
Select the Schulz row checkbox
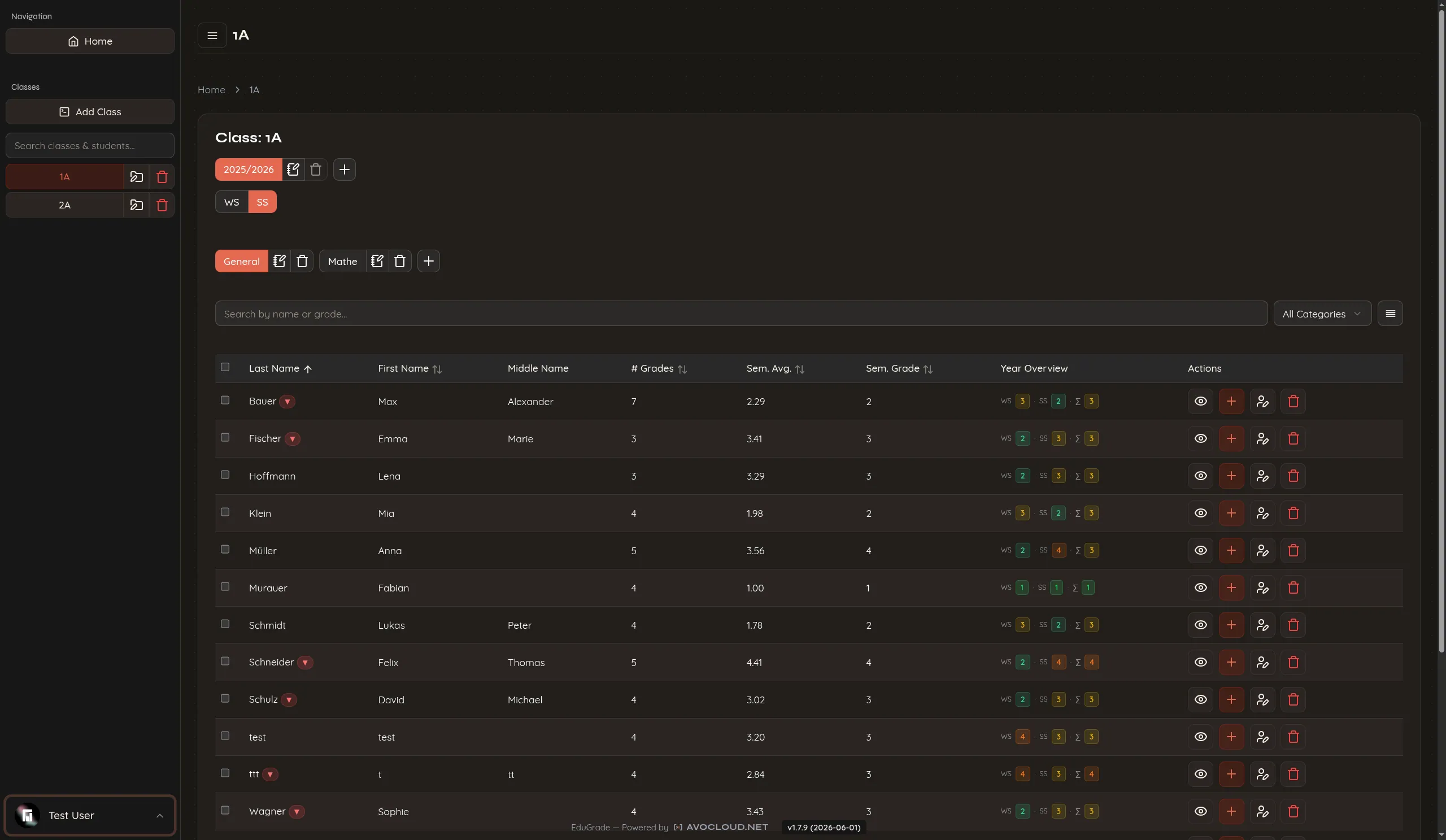pos(225,699)
